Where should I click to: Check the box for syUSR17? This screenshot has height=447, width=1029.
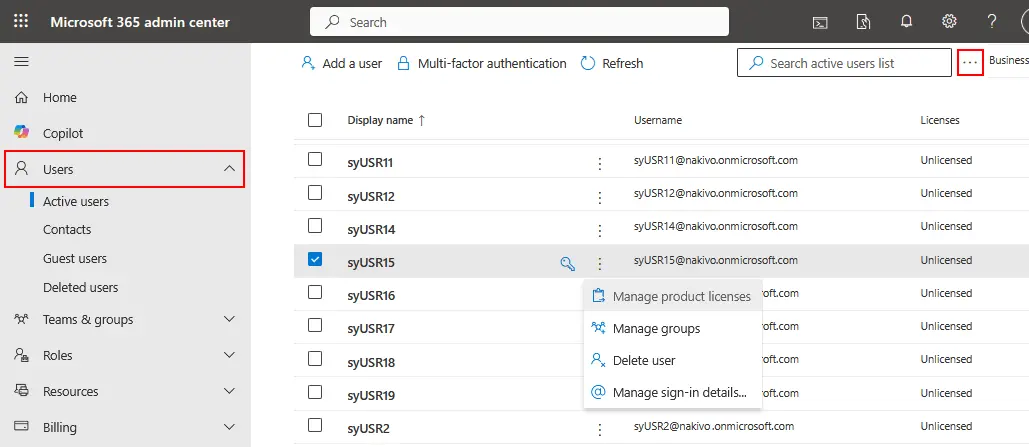315,325
